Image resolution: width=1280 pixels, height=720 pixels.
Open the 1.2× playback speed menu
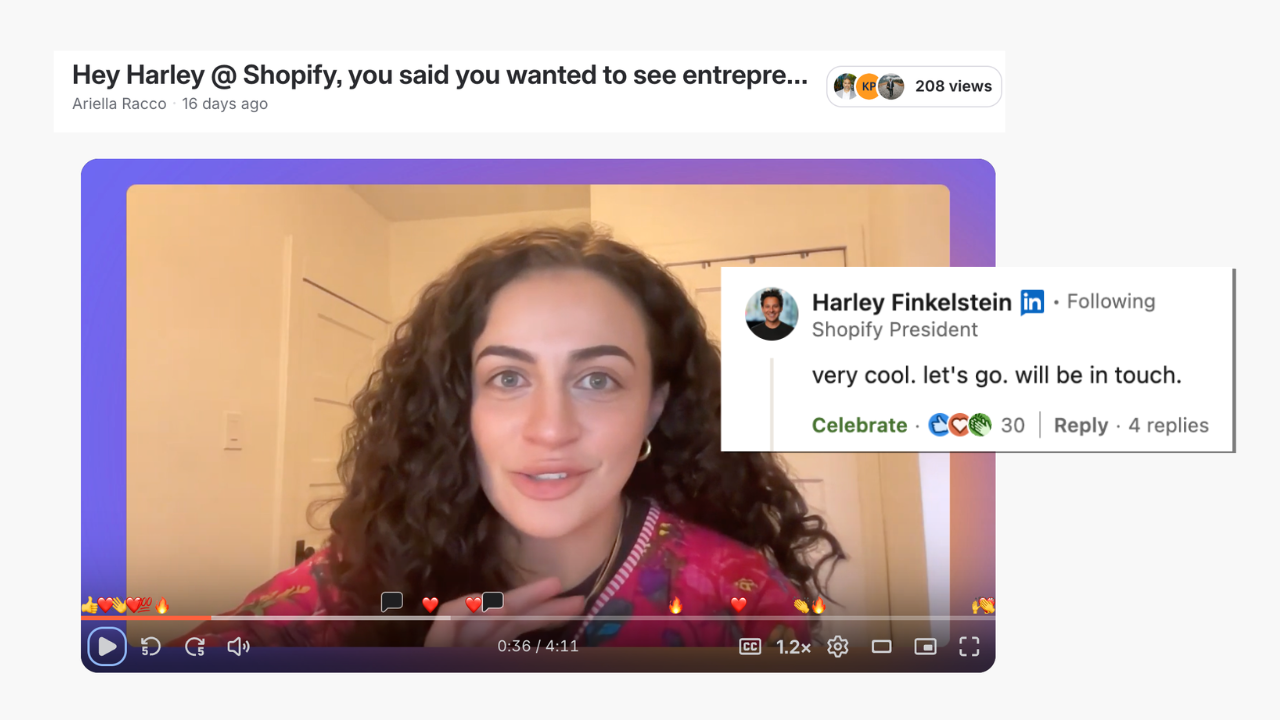[794, 647]
